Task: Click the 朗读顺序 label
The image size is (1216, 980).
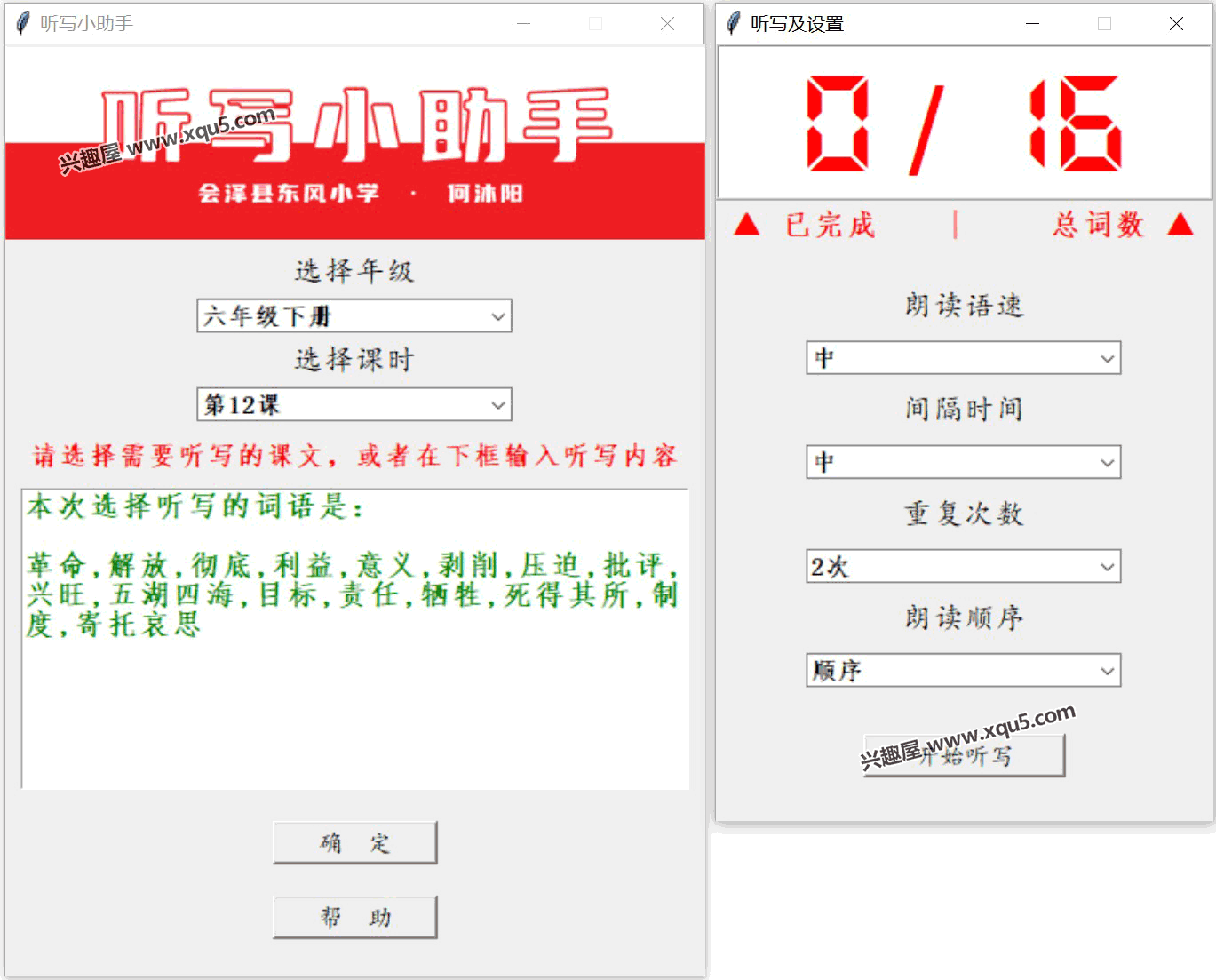Action: 964,617
